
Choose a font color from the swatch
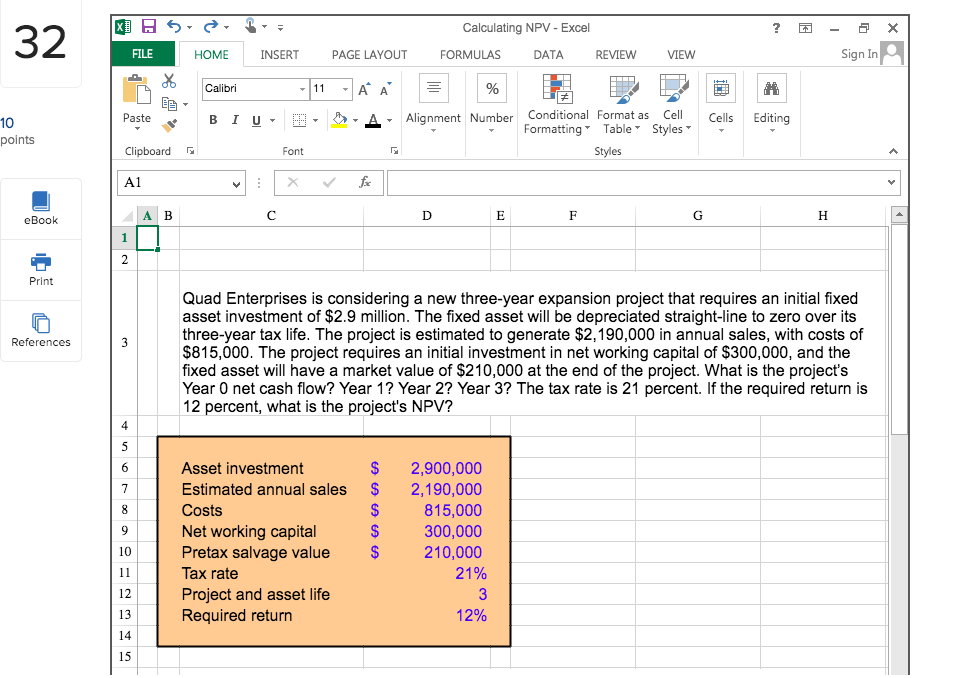[x=371, y=119]
